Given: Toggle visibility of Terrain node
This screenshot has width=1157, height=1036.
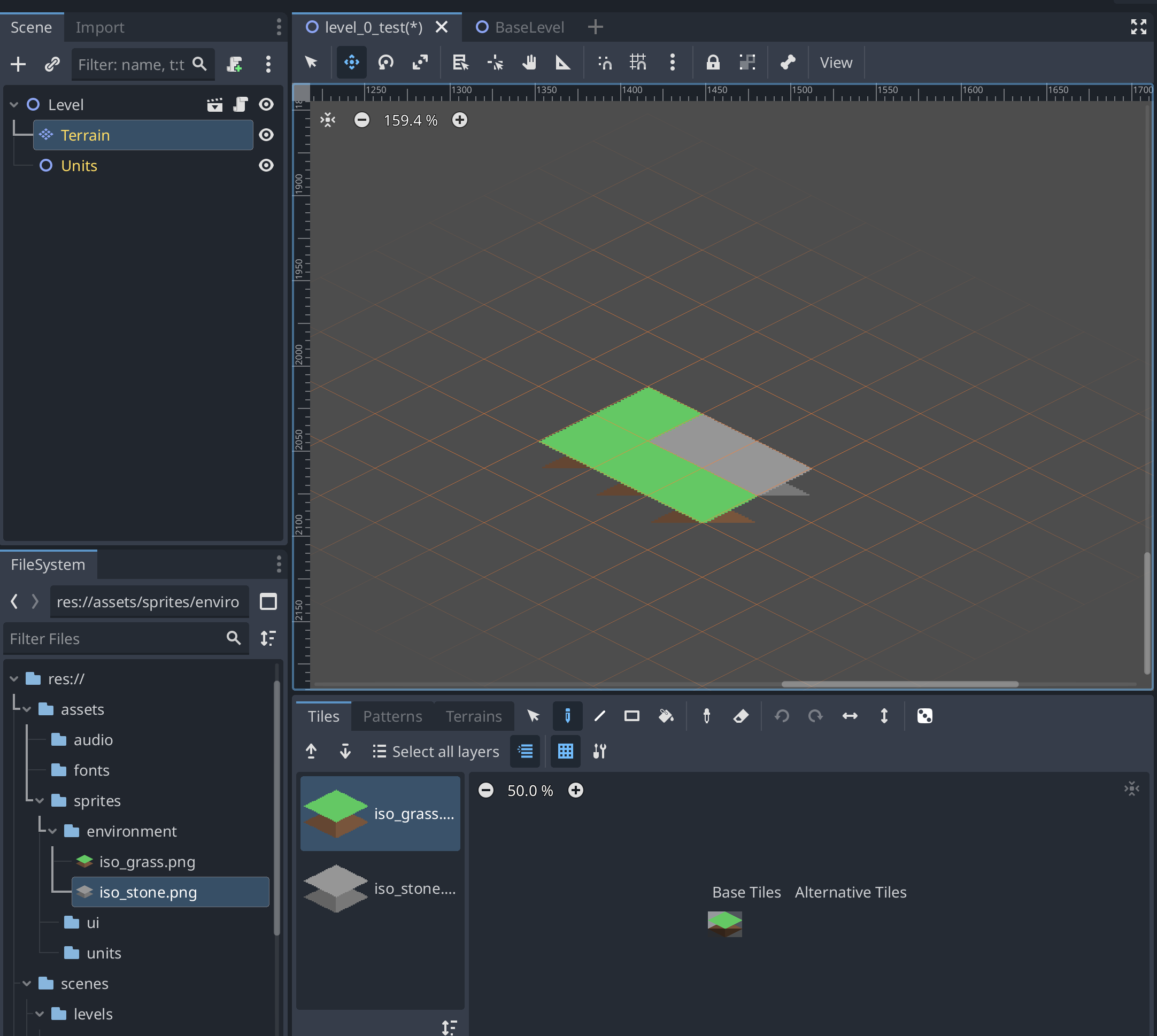Looking at the screenshot, I should pos(266,135).
